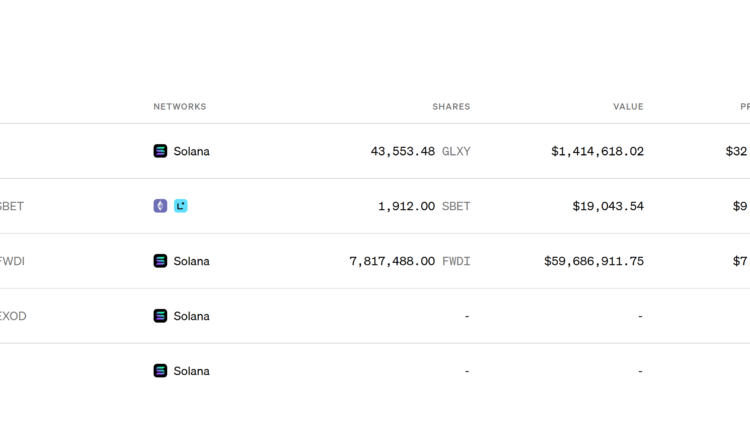Sort by the NETWORKS column header
Image resolution: width=750 pixels, height=430 pixels.
[x=180, y=106]
